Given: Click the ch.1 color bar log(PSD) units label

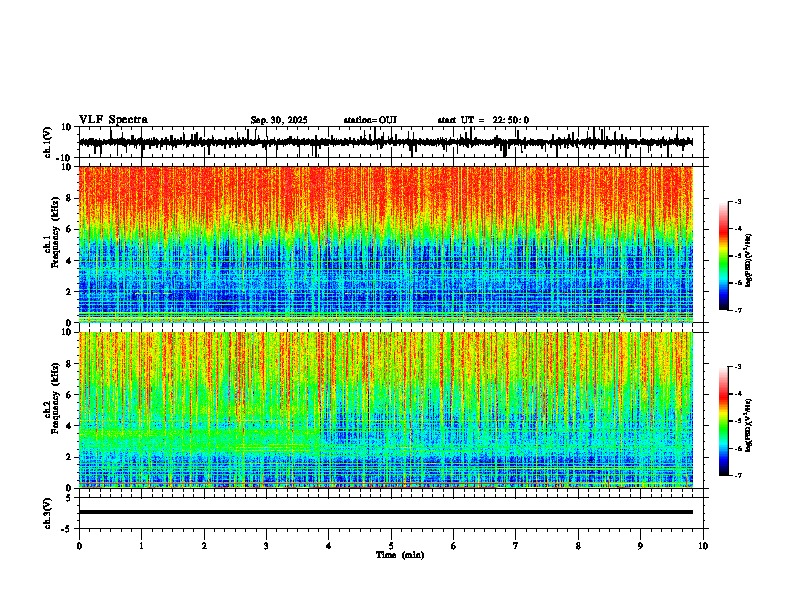Looking at the screenshot, I should click(x=748, y=261).
